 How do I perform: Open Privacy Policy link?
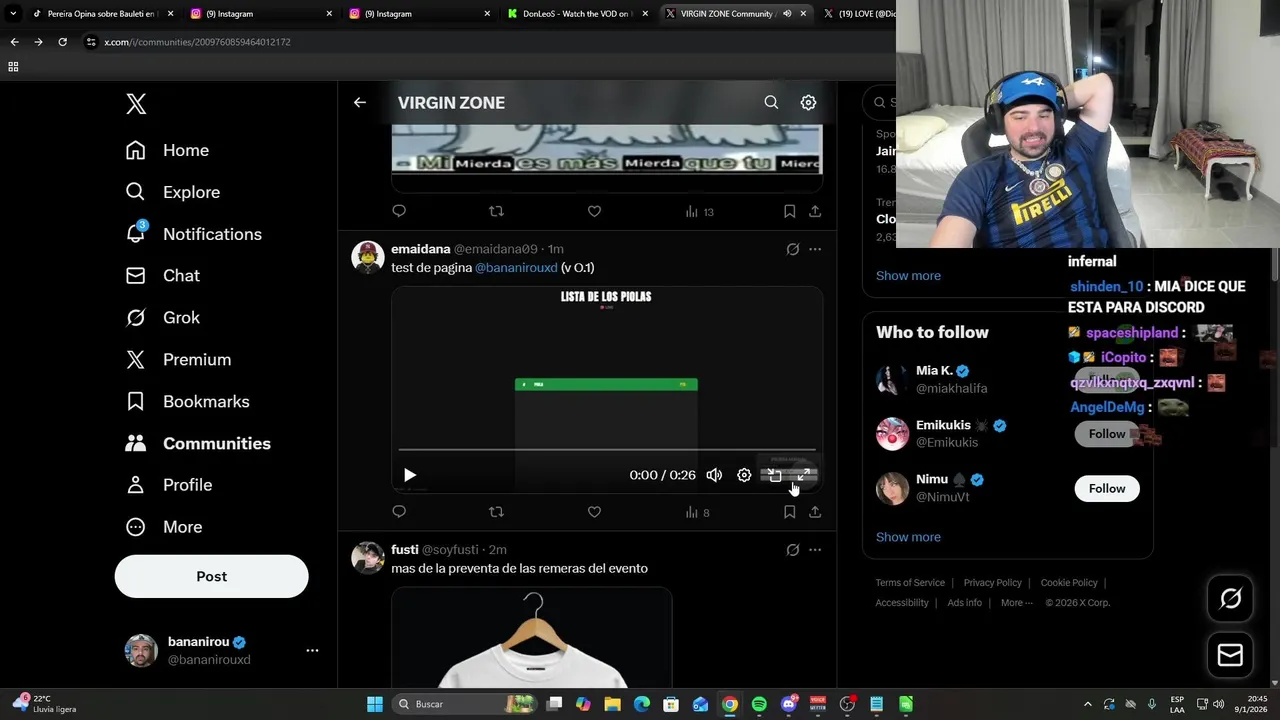click(992, 583)
